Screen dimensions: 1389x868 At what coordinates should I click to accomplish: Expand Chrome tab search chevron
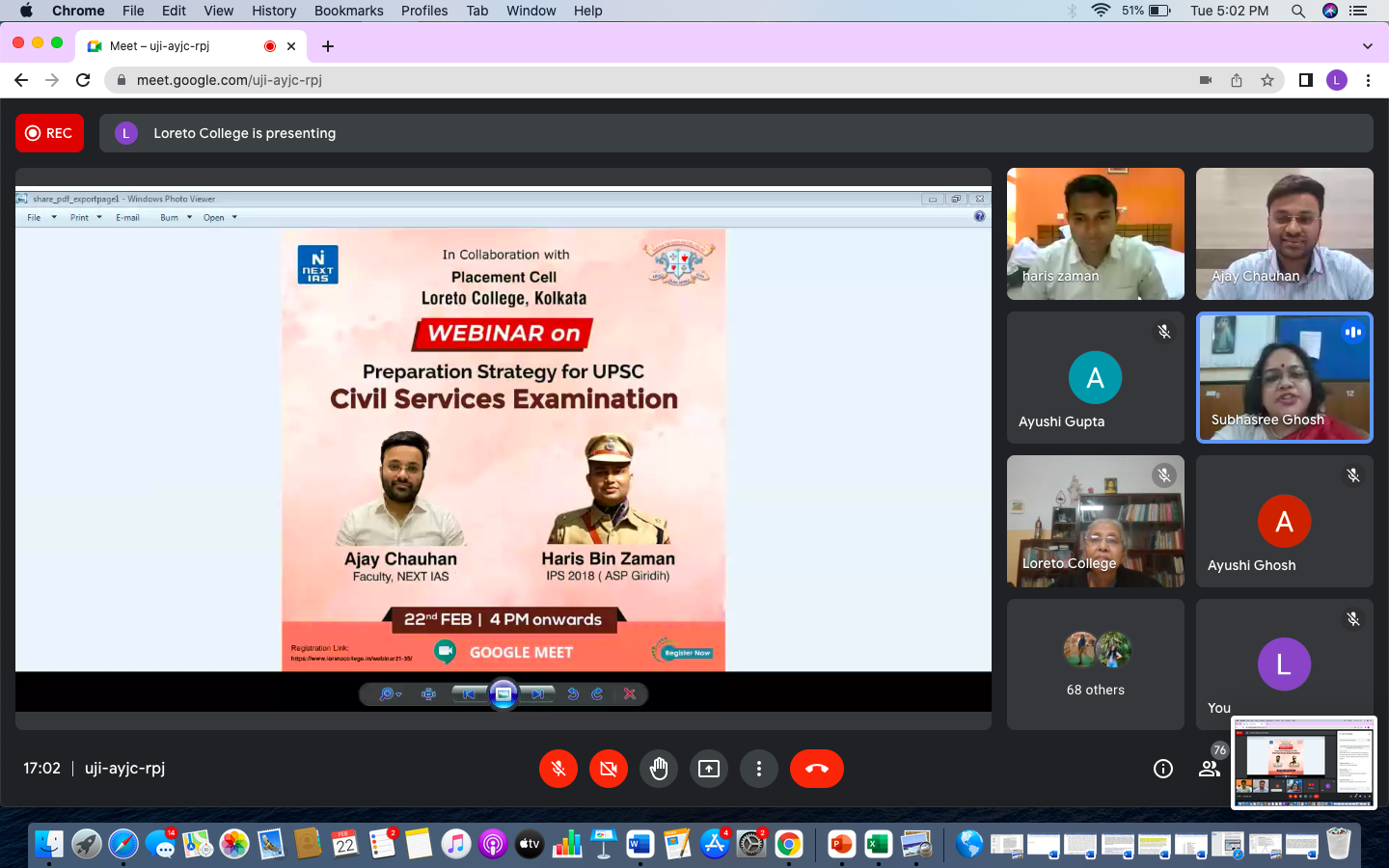[x=1367, y=46]
